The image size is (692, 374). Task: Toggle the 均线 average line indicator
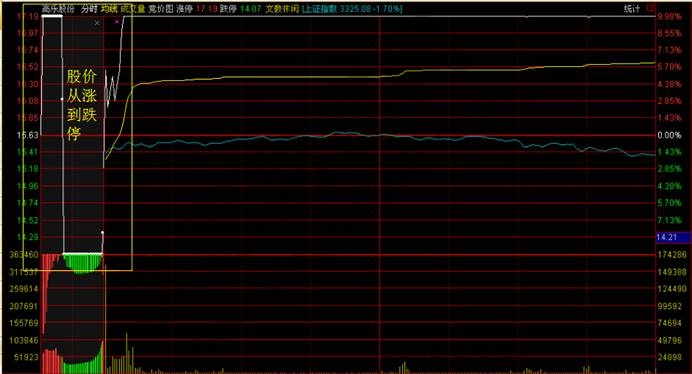pyautogui.click(x=109, y=8)
